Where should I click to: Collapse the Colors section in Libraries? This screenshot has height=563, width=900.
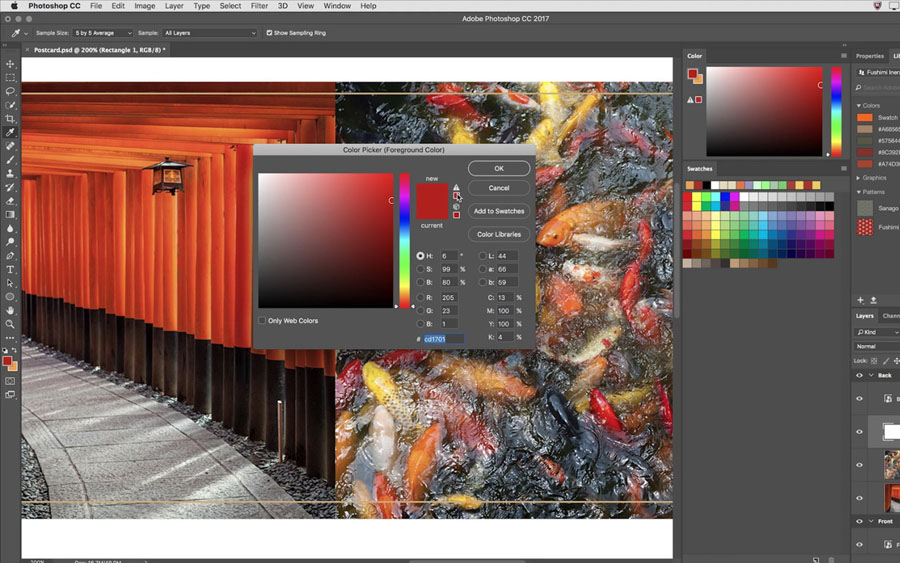tap(859, 106)
